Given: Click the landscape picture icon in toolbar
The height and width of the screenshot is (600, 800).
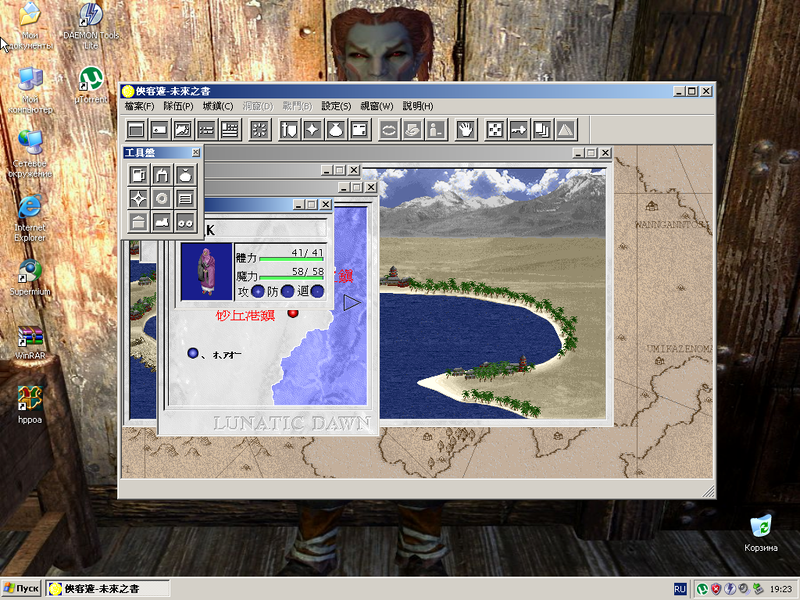Looking at the screenshot, I should pyautogui.click(x=183, y=130).
